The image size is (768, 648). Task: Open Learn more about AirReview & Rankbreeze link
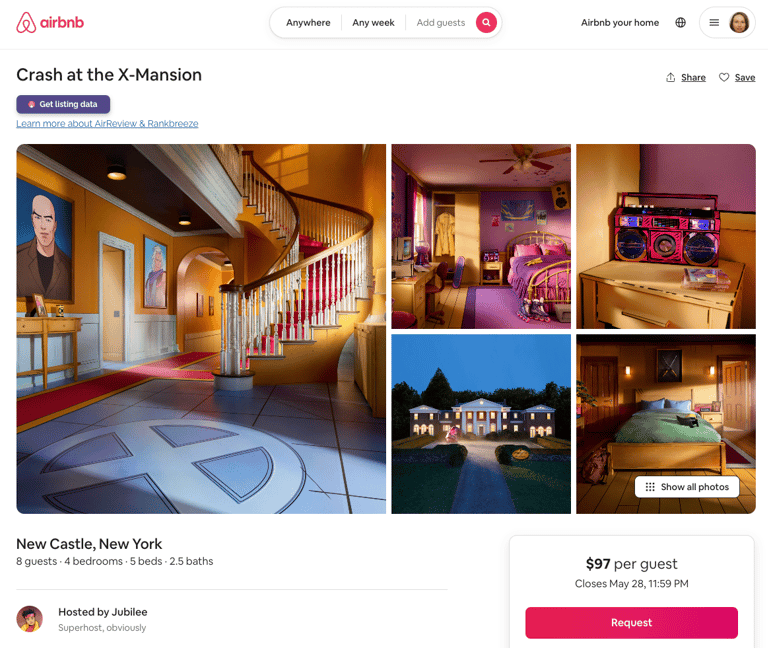point(107,123)
